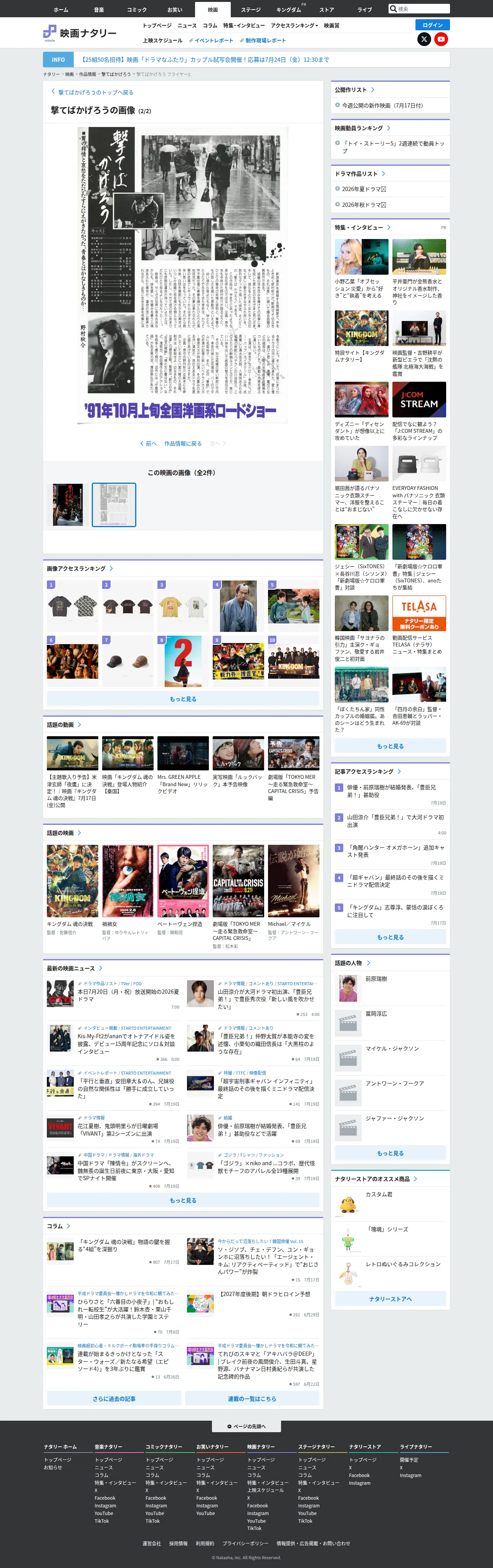Open the 前原瑞樹 person entry
The width and height of the screenshot is (493, 1568).
390,987
